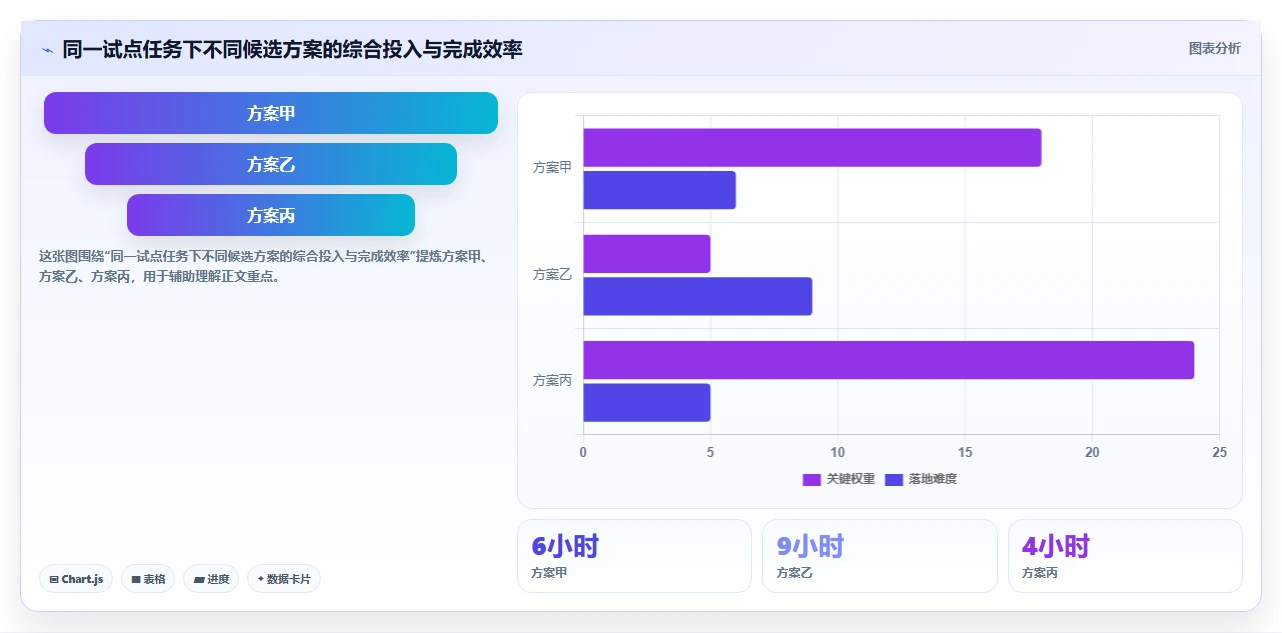Image resolution: width=1282 pixels, height=633 pixels.
Task: Click the x-axis tick value 20
Action: (1092, 452)
